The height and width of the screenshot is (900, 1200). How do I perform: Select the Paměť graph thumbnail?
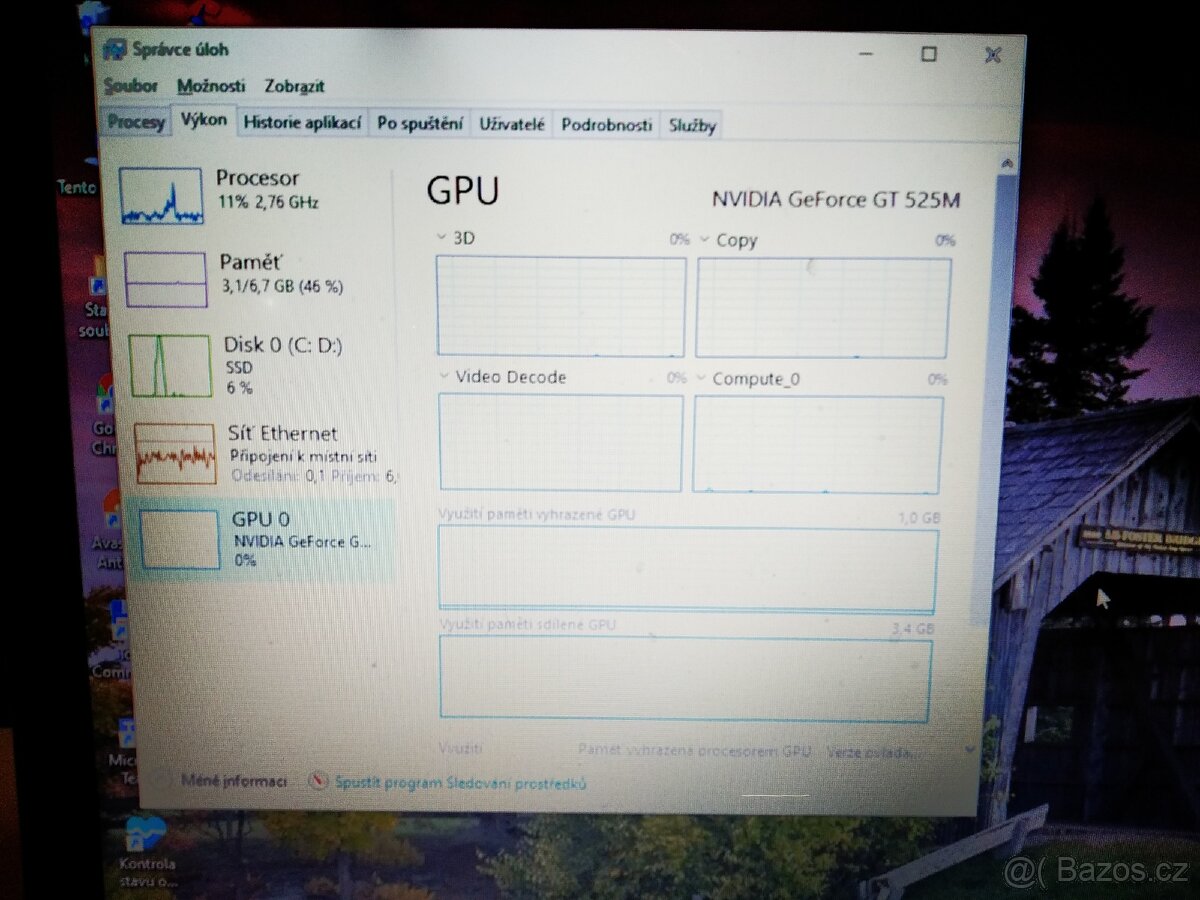point(166,279)
